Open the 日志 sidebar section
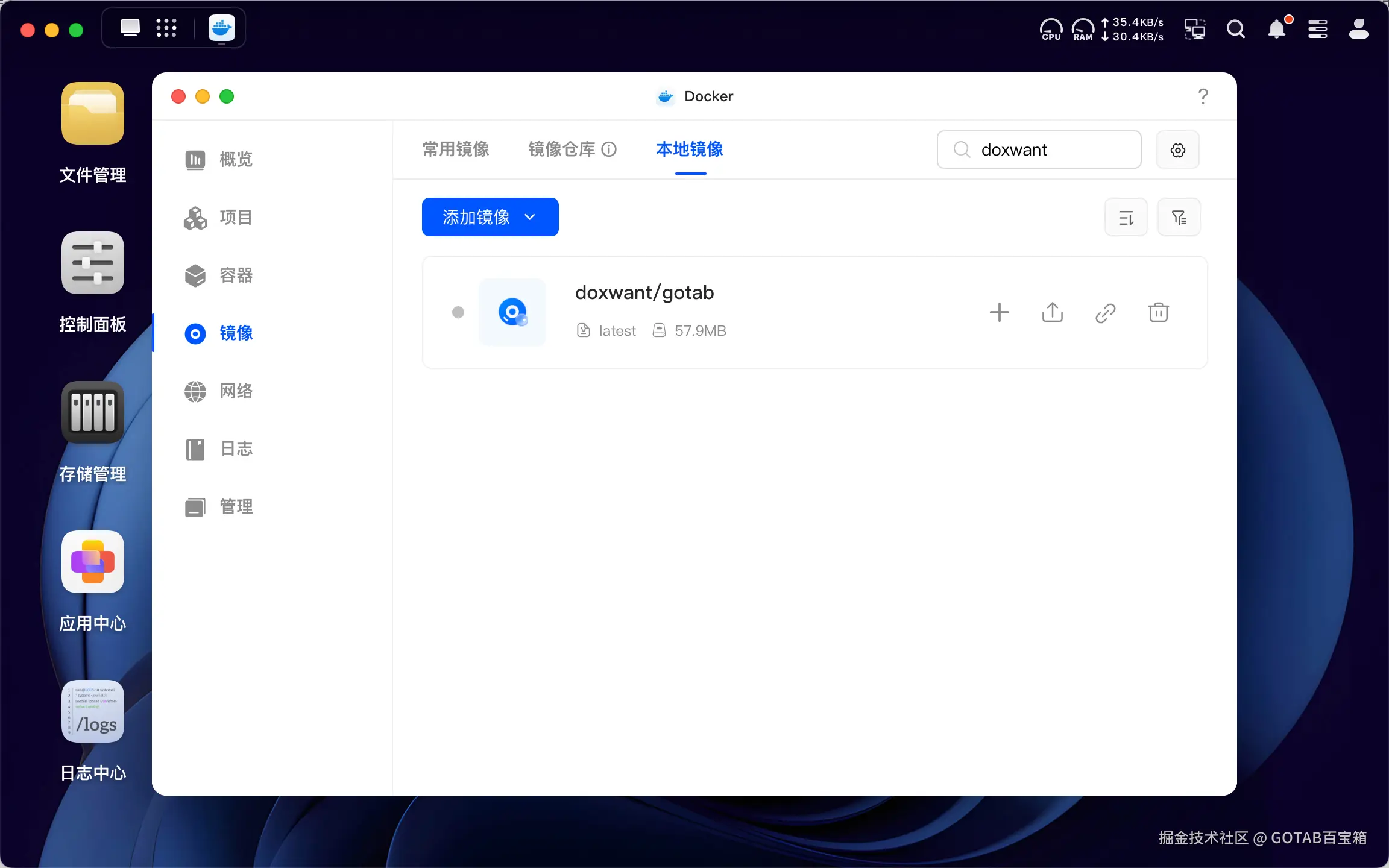The image size is (1389, 868). [x=235, y=449]
